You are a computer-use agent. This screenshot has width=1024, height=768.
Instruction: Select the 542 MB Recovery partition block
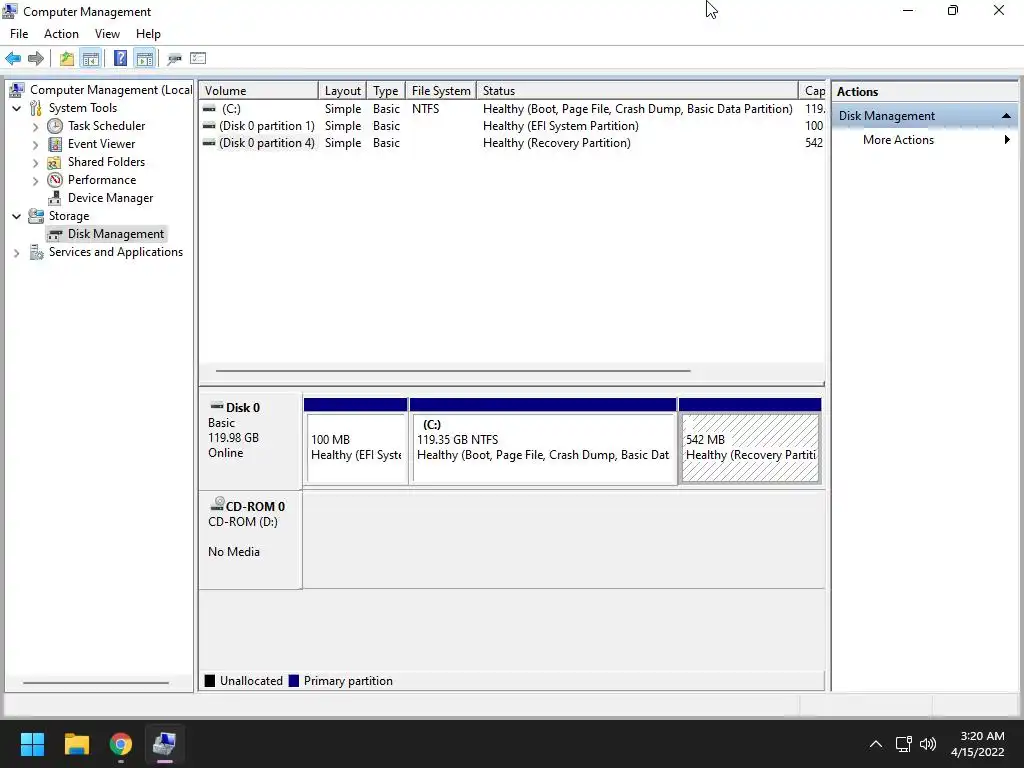tap(750, 441)
